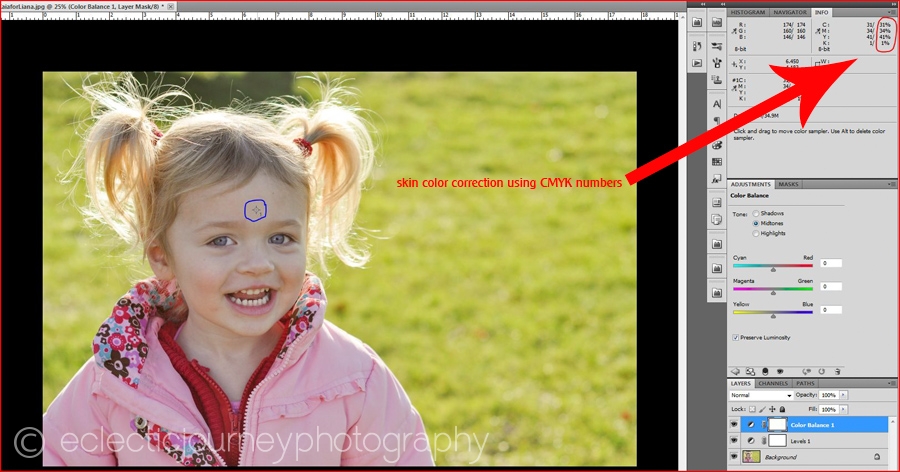Select Highlights tone radio button
Image resolution: width=900 pixels, height=472 pixels.
pyautogui.click(x=755, y=233)
